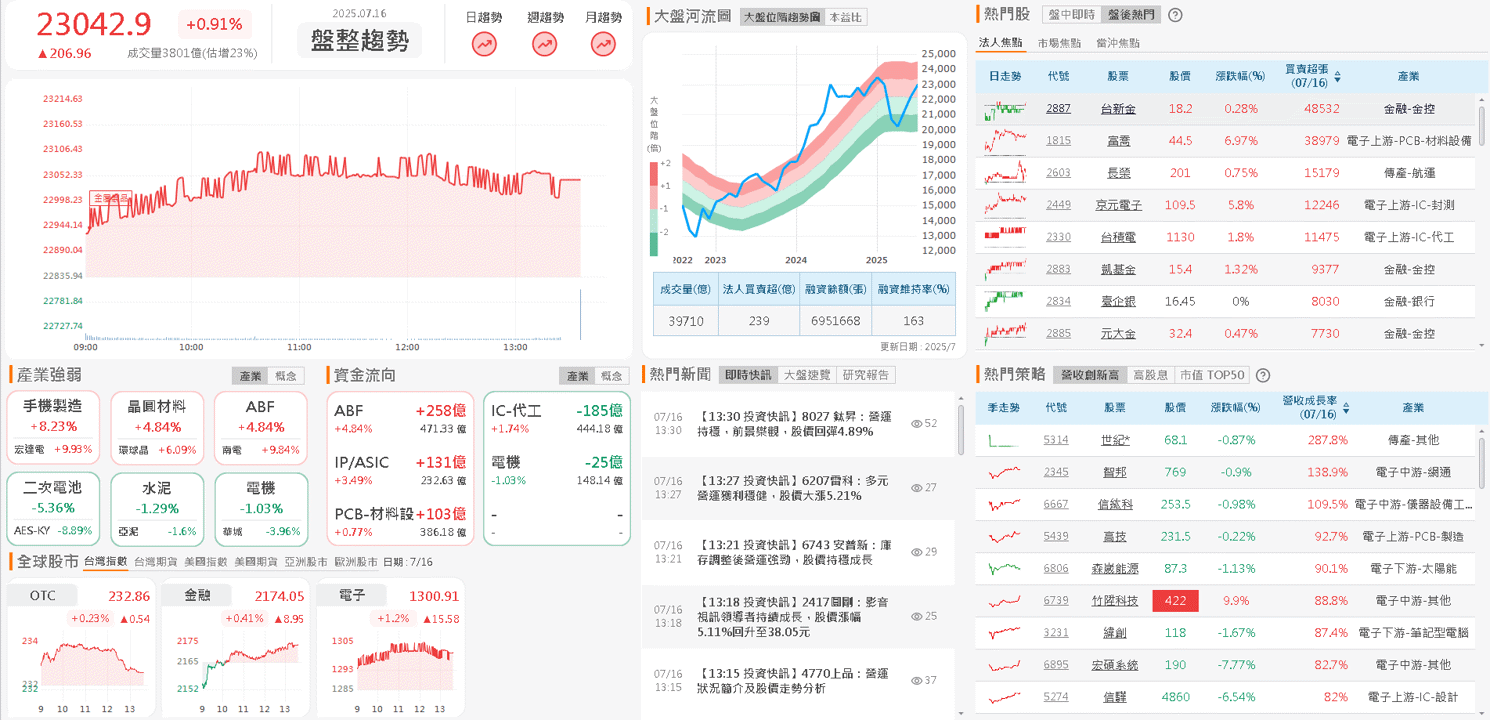
Task: Click the 月趨勢 monthly trend arrow icon
Action: click(x=604, y=44)
